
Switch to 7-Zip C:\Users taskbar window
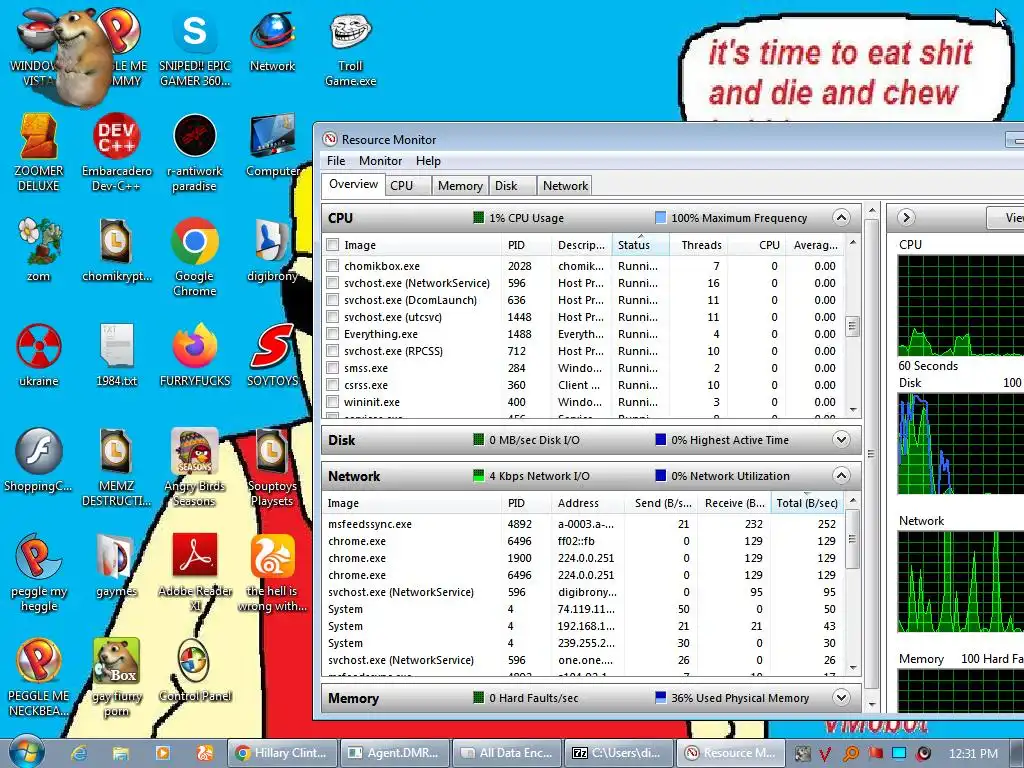point(619,753)
